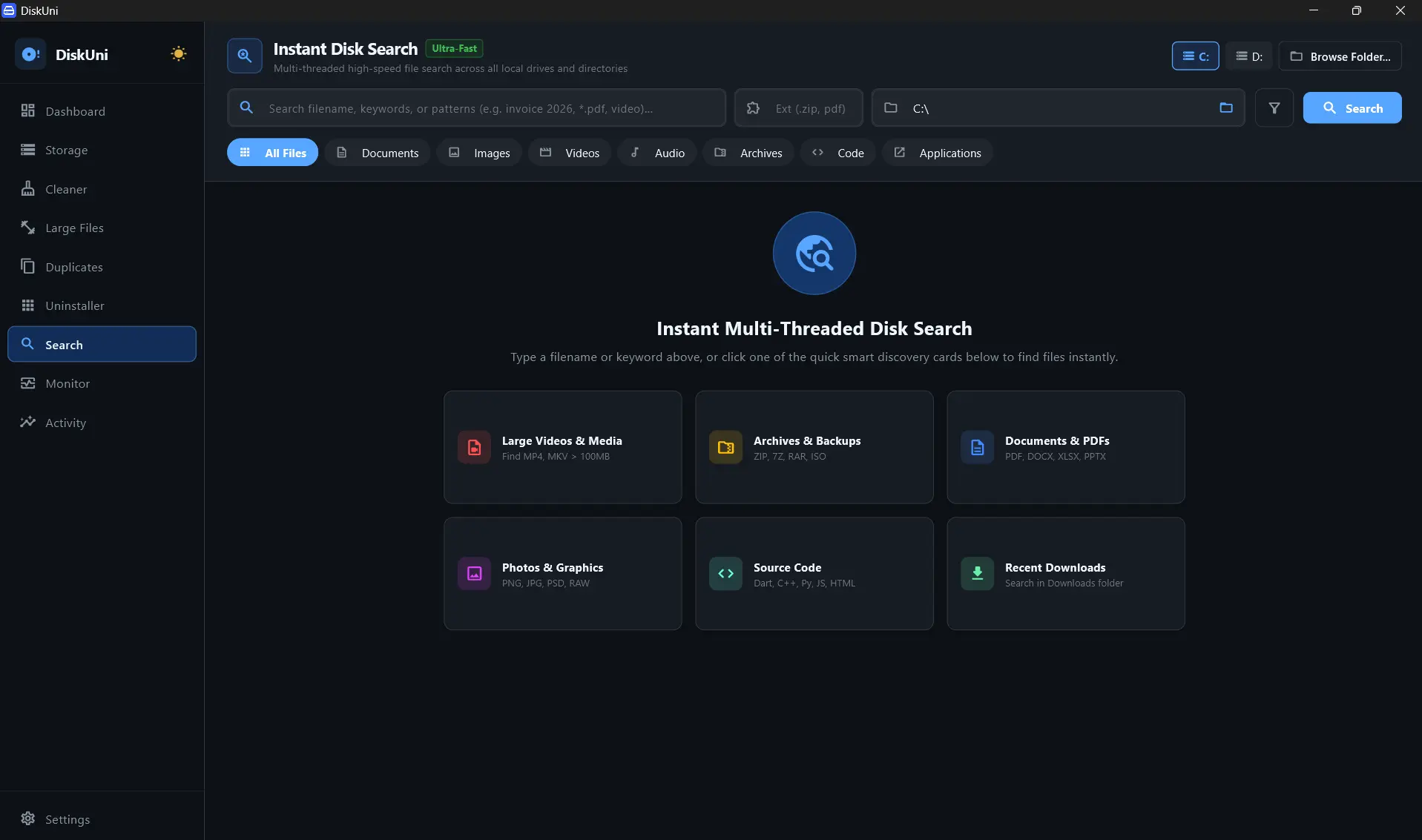Image resolution: width=1422 pixels, height=840 pixels.
Task: Toggle light theme with the sun icon
Action: (x=178, y=54)
